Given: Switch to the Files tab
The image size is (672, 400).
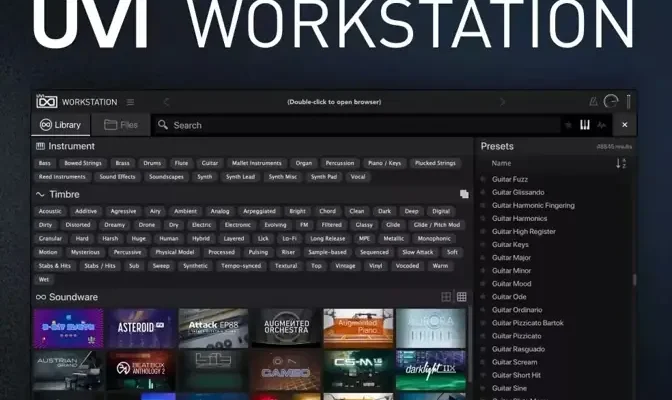Looking at the screenshot, I should coord(120,125).
